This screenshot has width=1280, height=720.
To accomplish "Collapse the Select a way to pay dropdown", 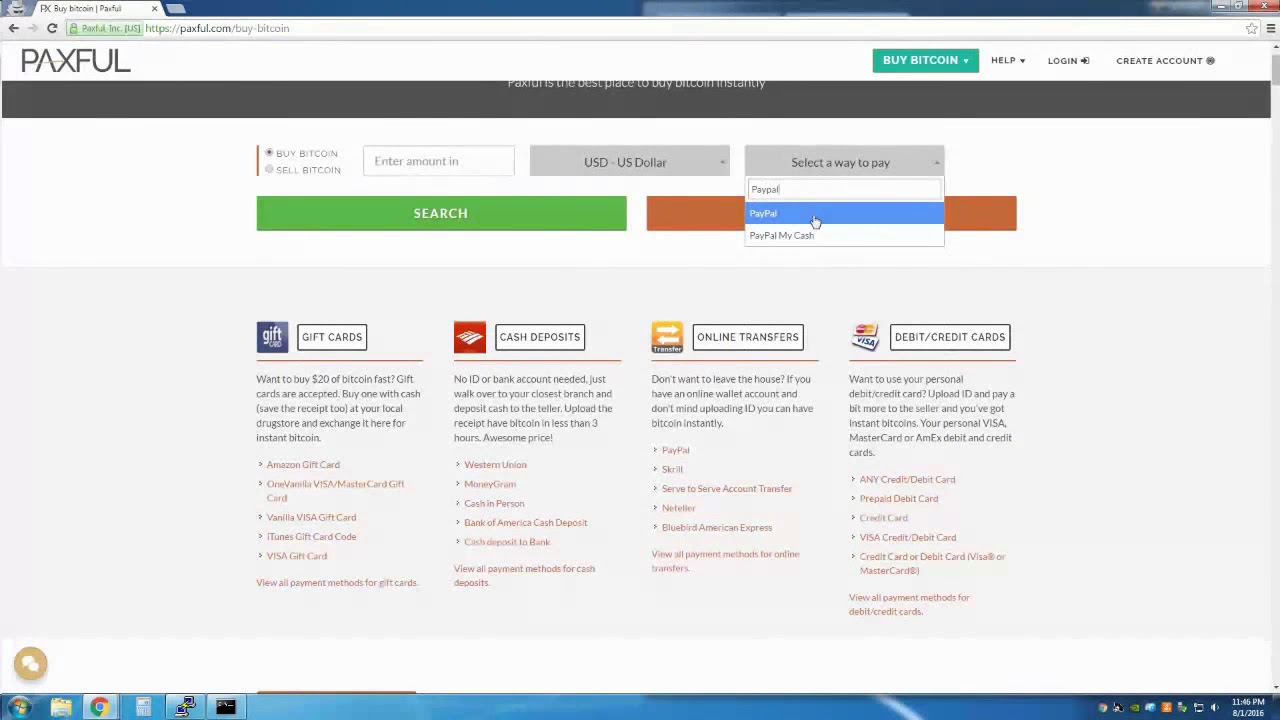I will (844, 162).
